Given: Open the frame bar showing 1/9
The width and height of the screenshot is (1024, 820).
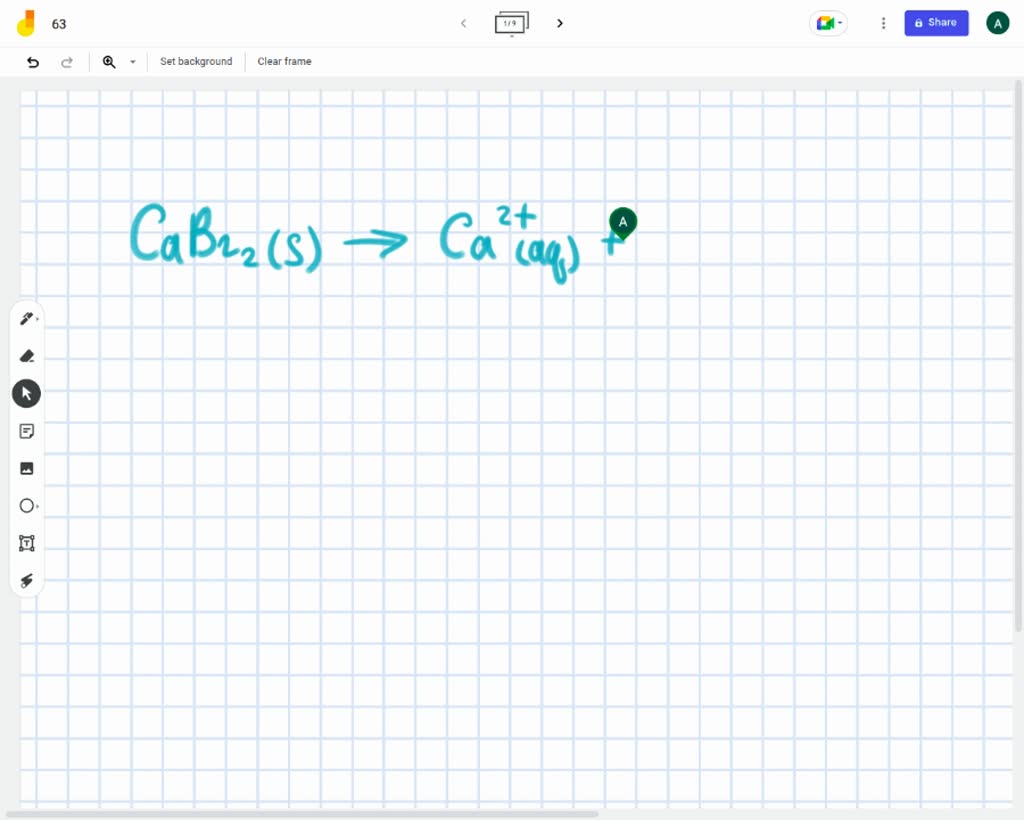Looking at the screenshot, I should (511, 23).
